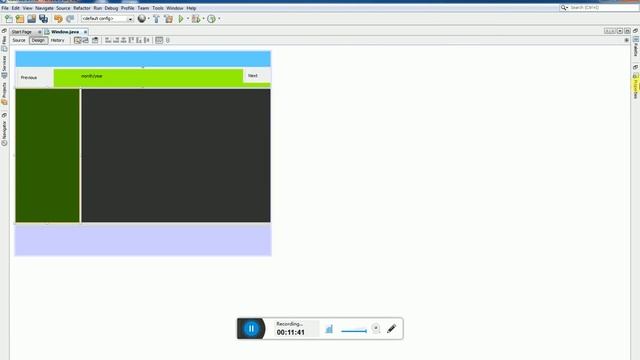Open the default config combo box
The height and width of the screenshot is (360, 640).
pyautogui.click(x=107, y=19)
